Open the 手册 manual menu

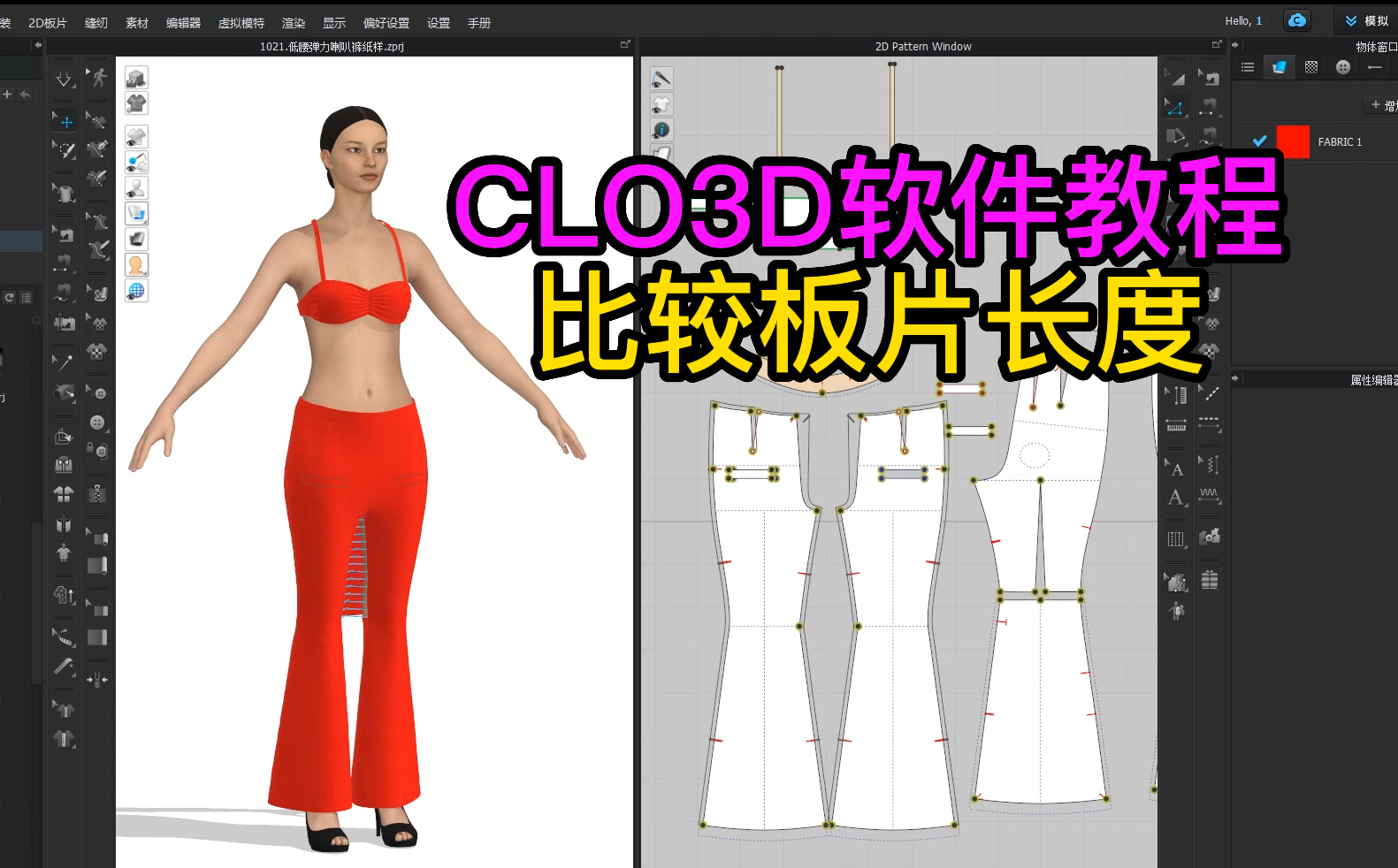pos(479,23)
